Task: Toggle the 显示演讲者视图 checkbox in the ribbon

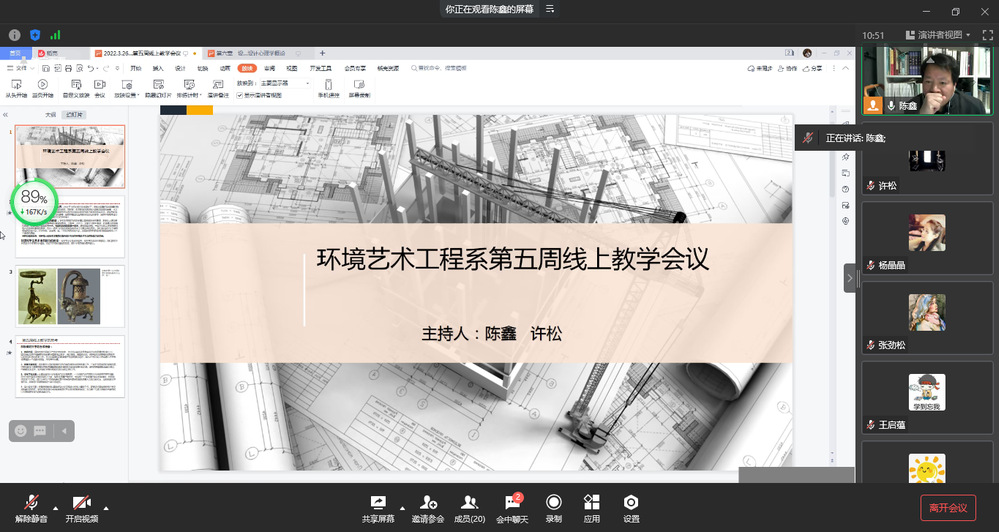Action: [x=240, y=96]
